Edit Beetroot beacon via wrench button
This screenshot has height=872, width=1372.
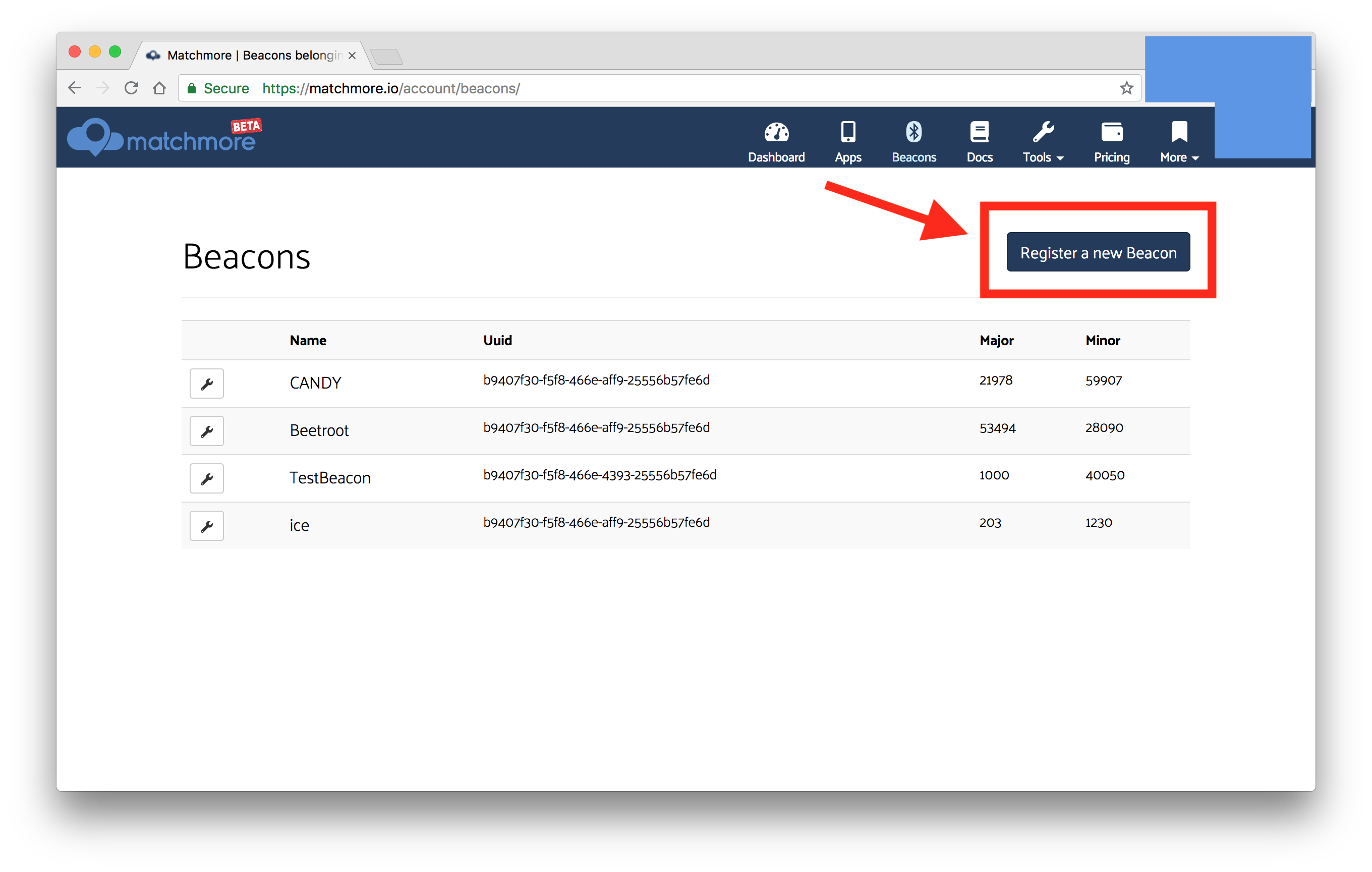(206, 431)
